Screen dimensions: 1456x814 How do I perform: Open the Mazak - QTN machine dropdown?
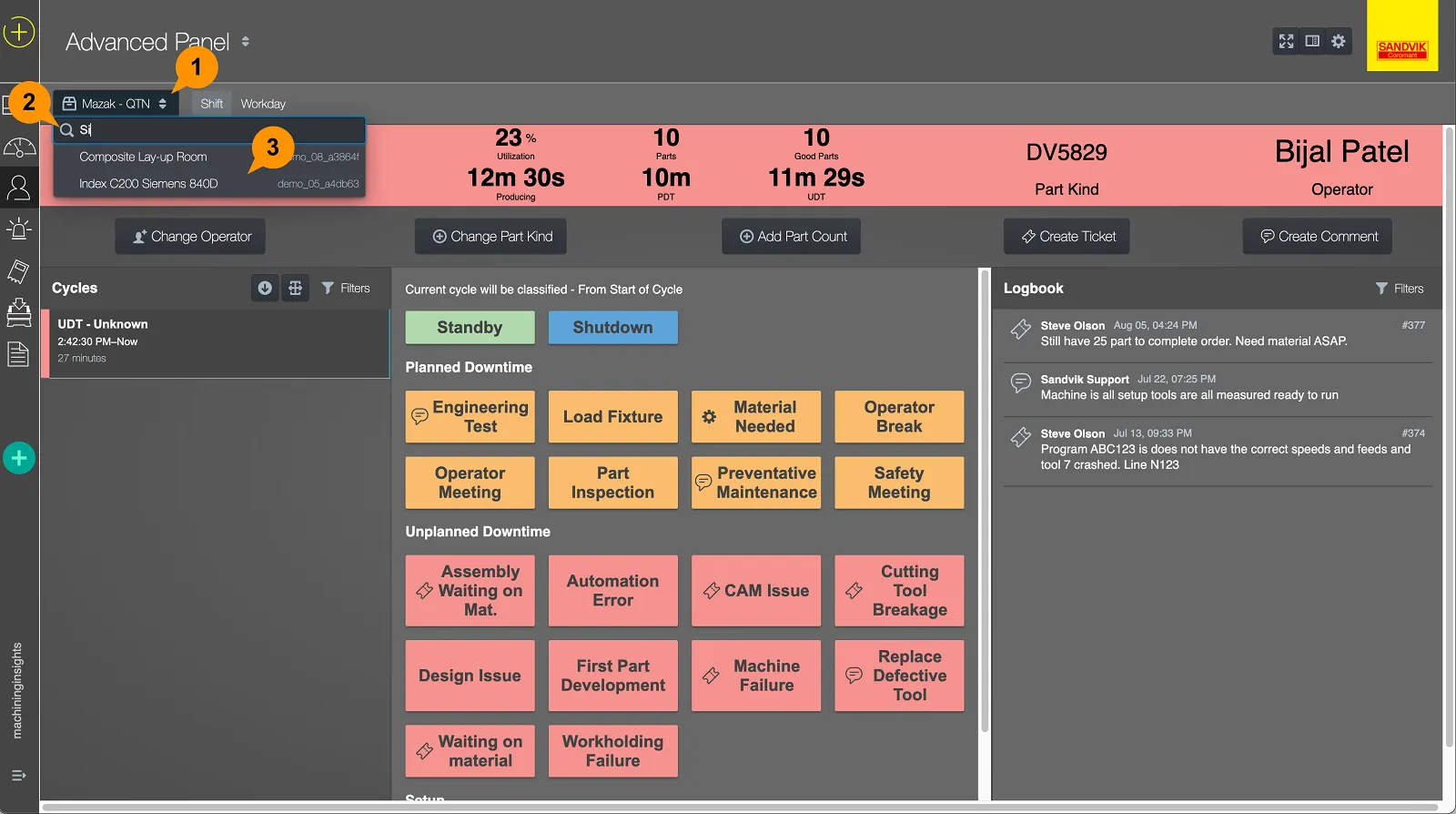tap(115, 104)
